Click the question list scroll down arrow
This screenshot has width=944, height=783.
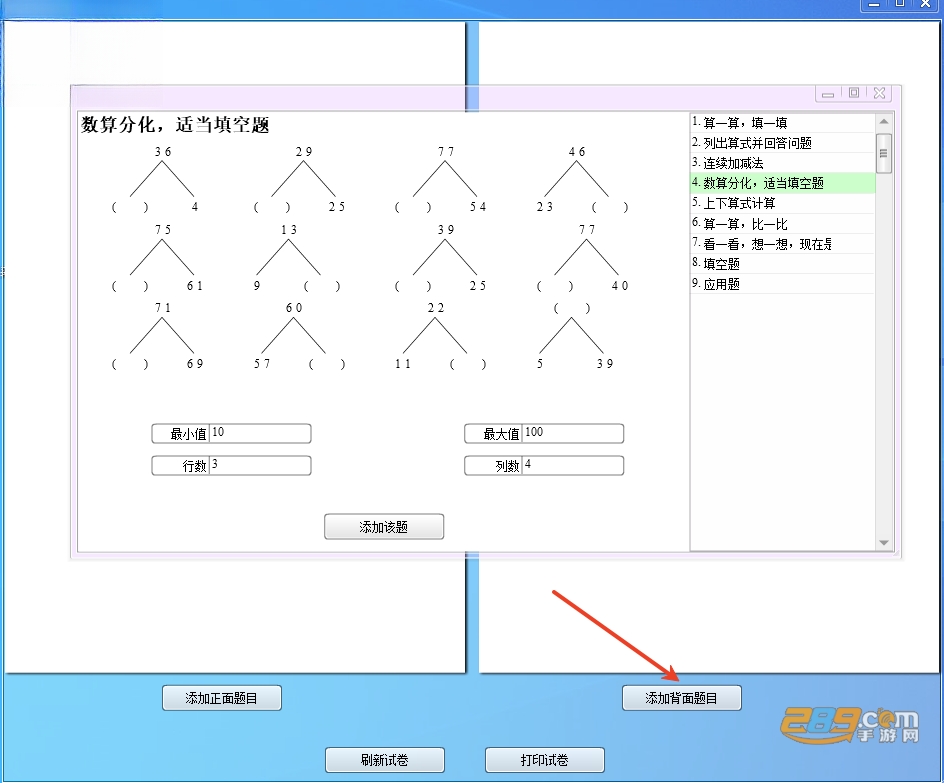click(x=884, y=543)
